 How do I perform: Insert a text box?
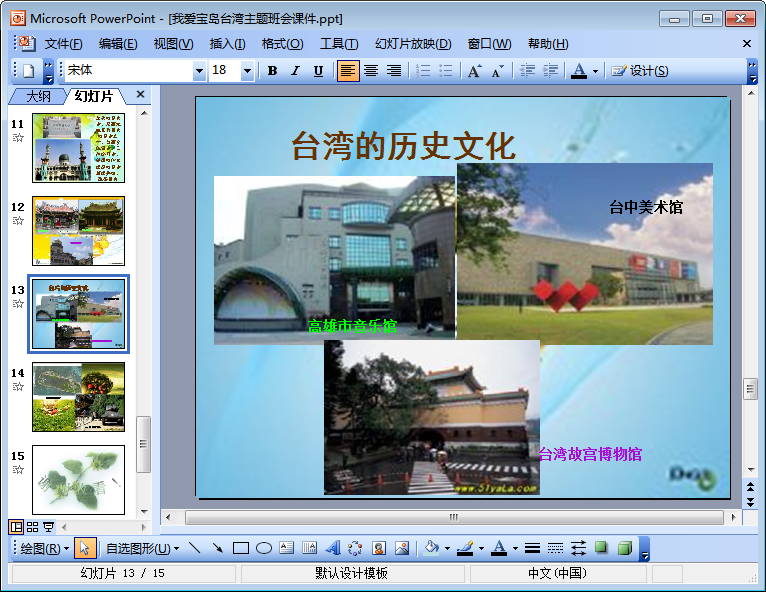(x=287, y=548)
